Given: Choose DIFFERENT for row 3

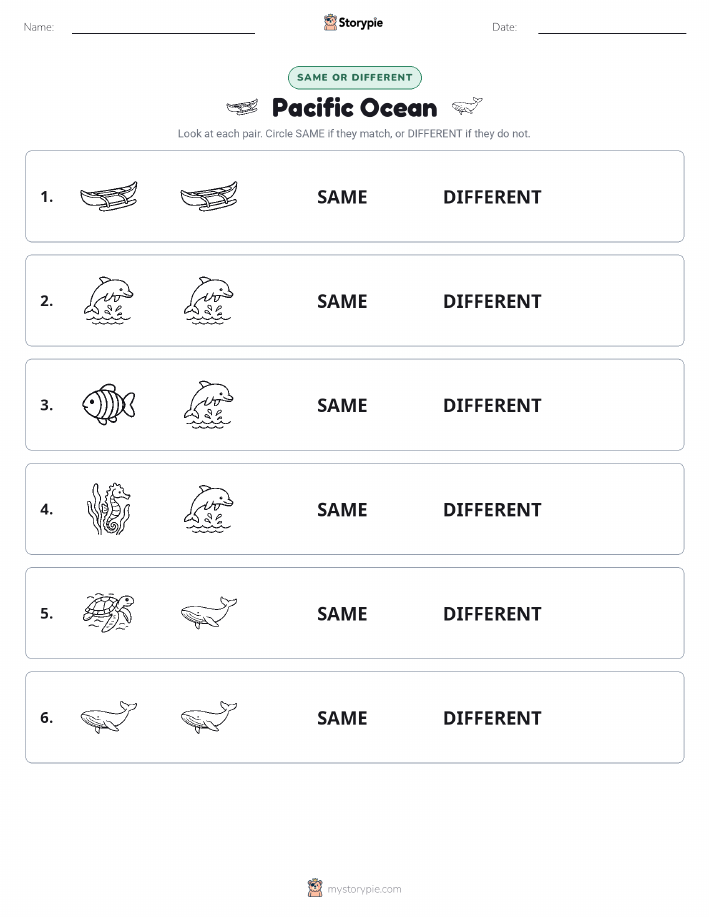Looking at the screenshot, I should (x=492, y=405).
